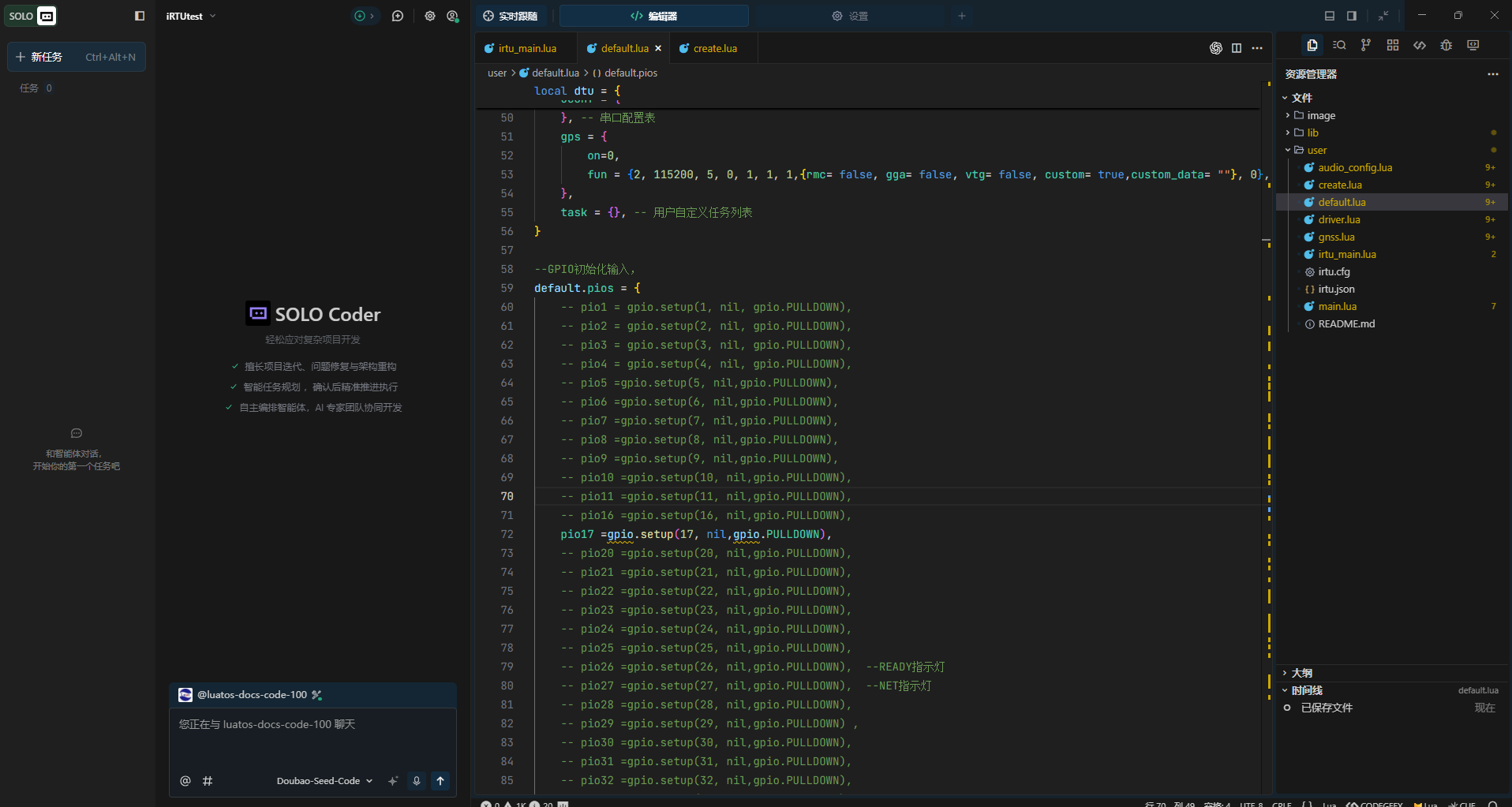Close the default.lua editor tab
The image size is (1512, 807).
point(658,48)
